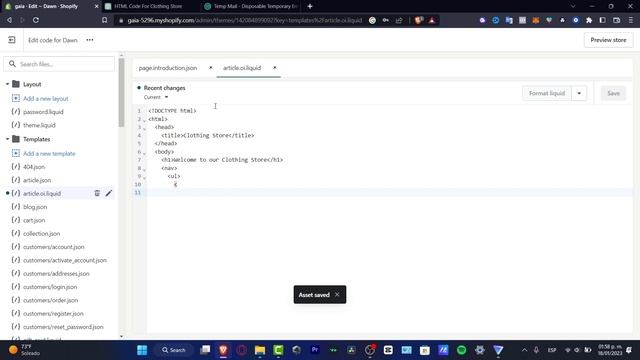This screenshot has height=360, width=640.
Task: Open password.liquid file
Action: tap(43, 112)
